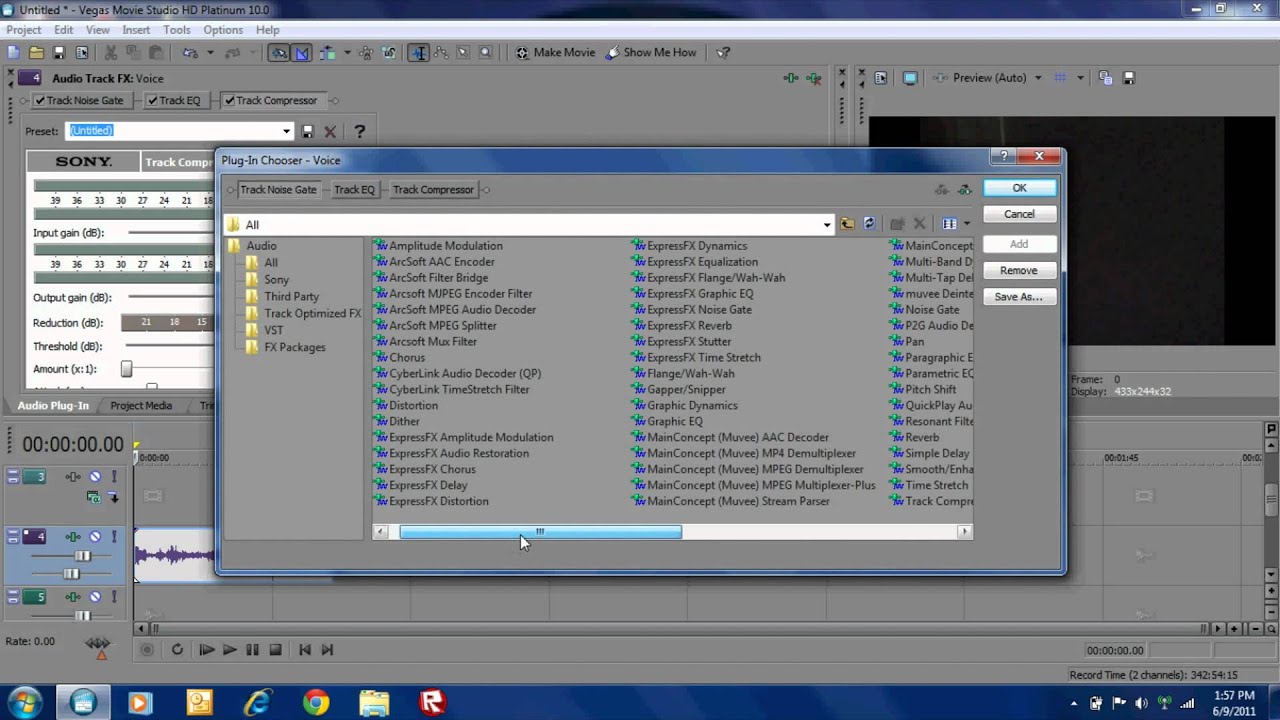Image resolution: width=1280 pixels, height=720 pixels.
Task: Click Track FX icon on track 4
Action: click(x=73, y=536)
